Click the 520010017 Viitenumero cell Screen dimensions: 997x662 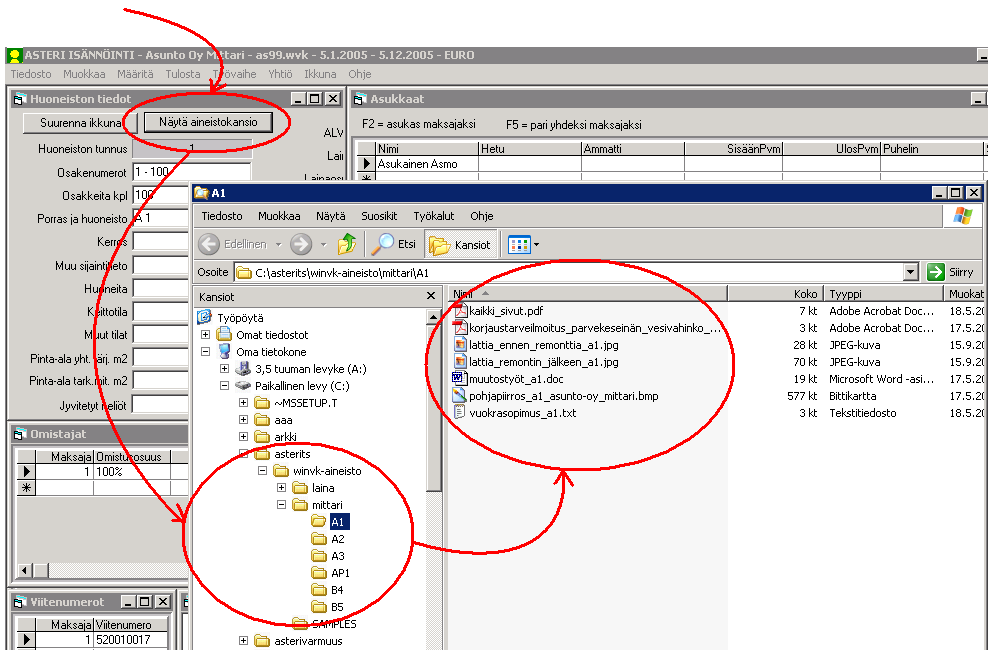pyautogui.click(x=131, y=639)
